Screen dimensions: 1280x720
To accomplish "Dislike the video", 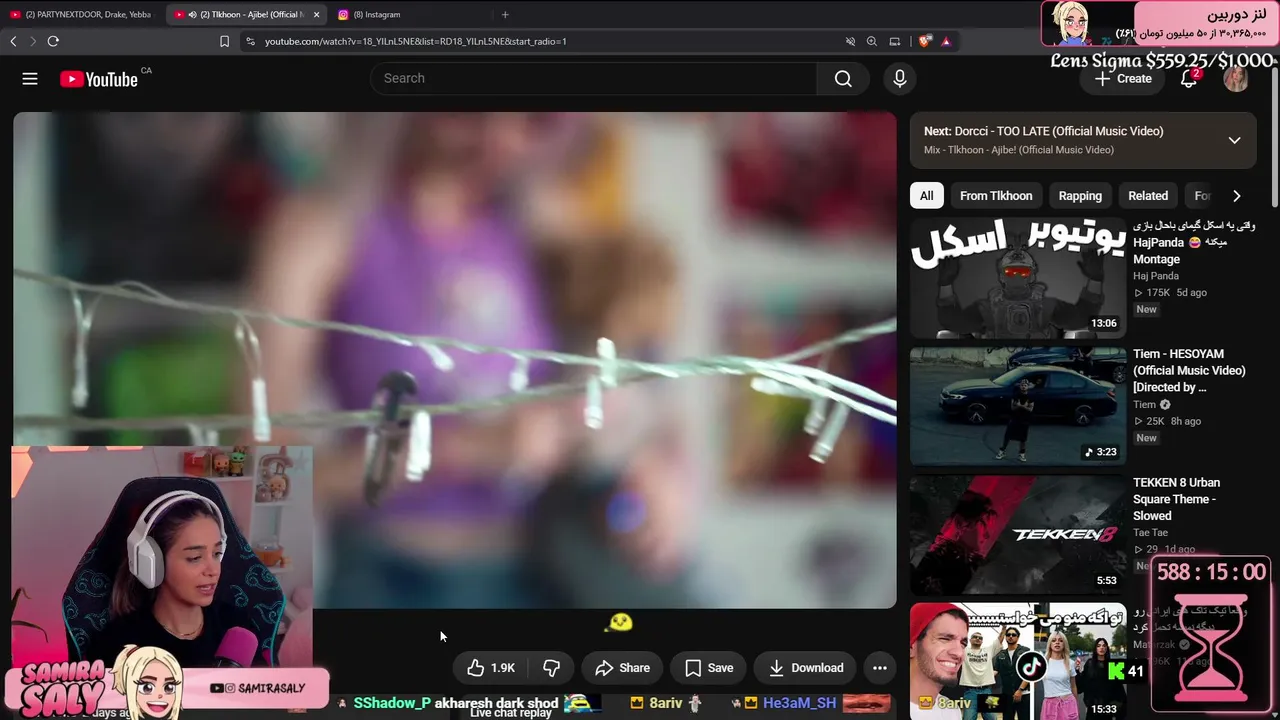I will coord(551,668).
